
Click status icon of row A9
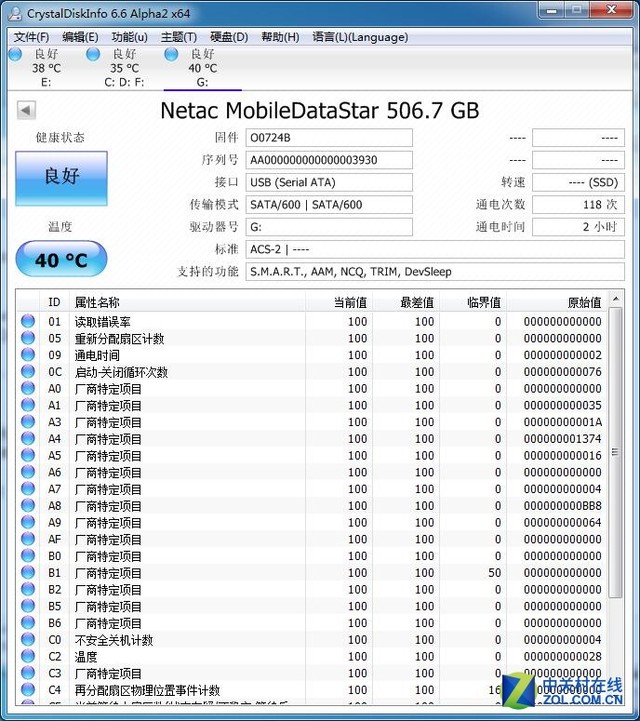[x=28, y=522]
